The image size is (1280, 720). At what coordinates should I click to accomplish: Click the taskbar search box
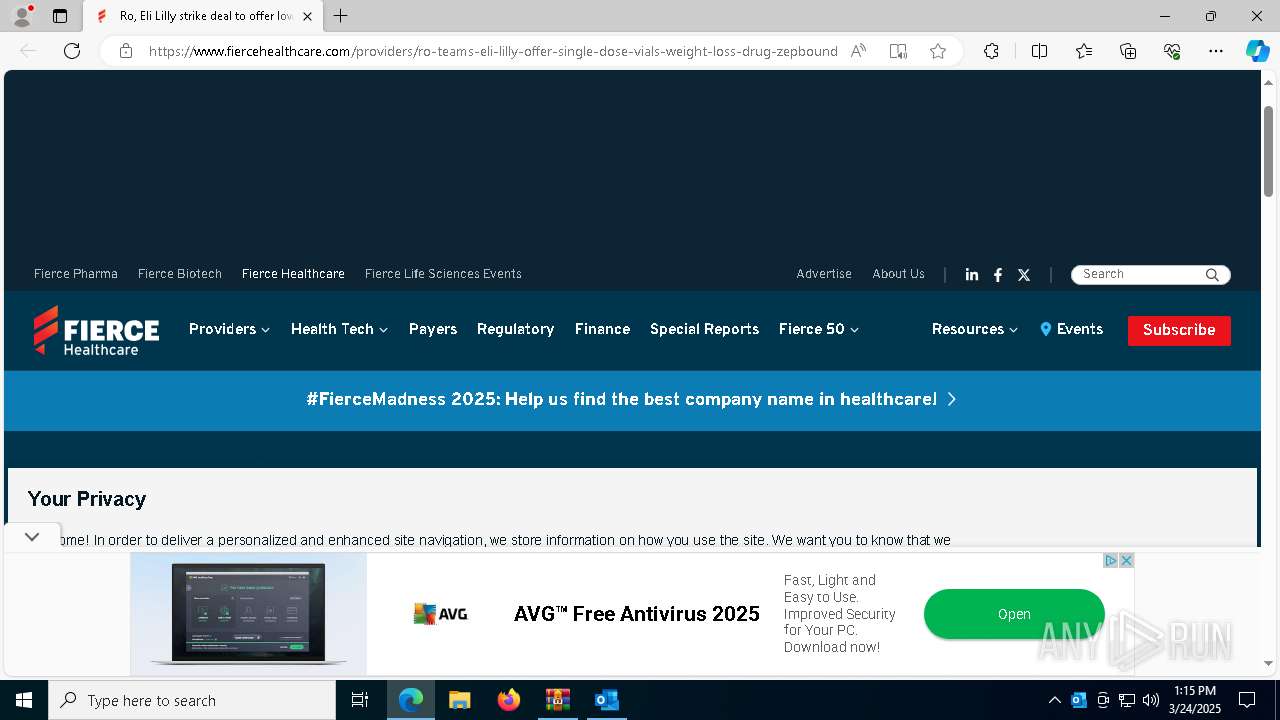192,700
